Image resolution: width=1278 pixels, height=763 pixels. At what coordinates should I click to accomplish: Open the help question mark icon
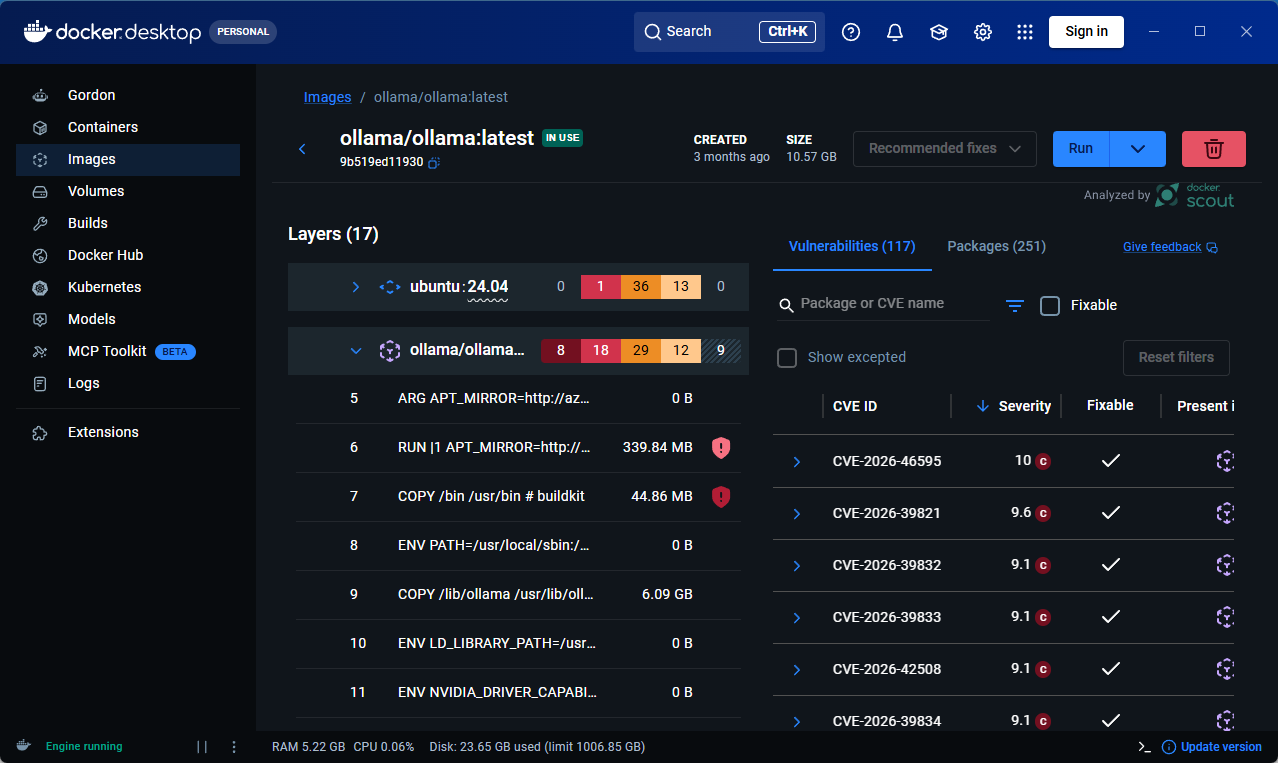[x=851, y=32]
